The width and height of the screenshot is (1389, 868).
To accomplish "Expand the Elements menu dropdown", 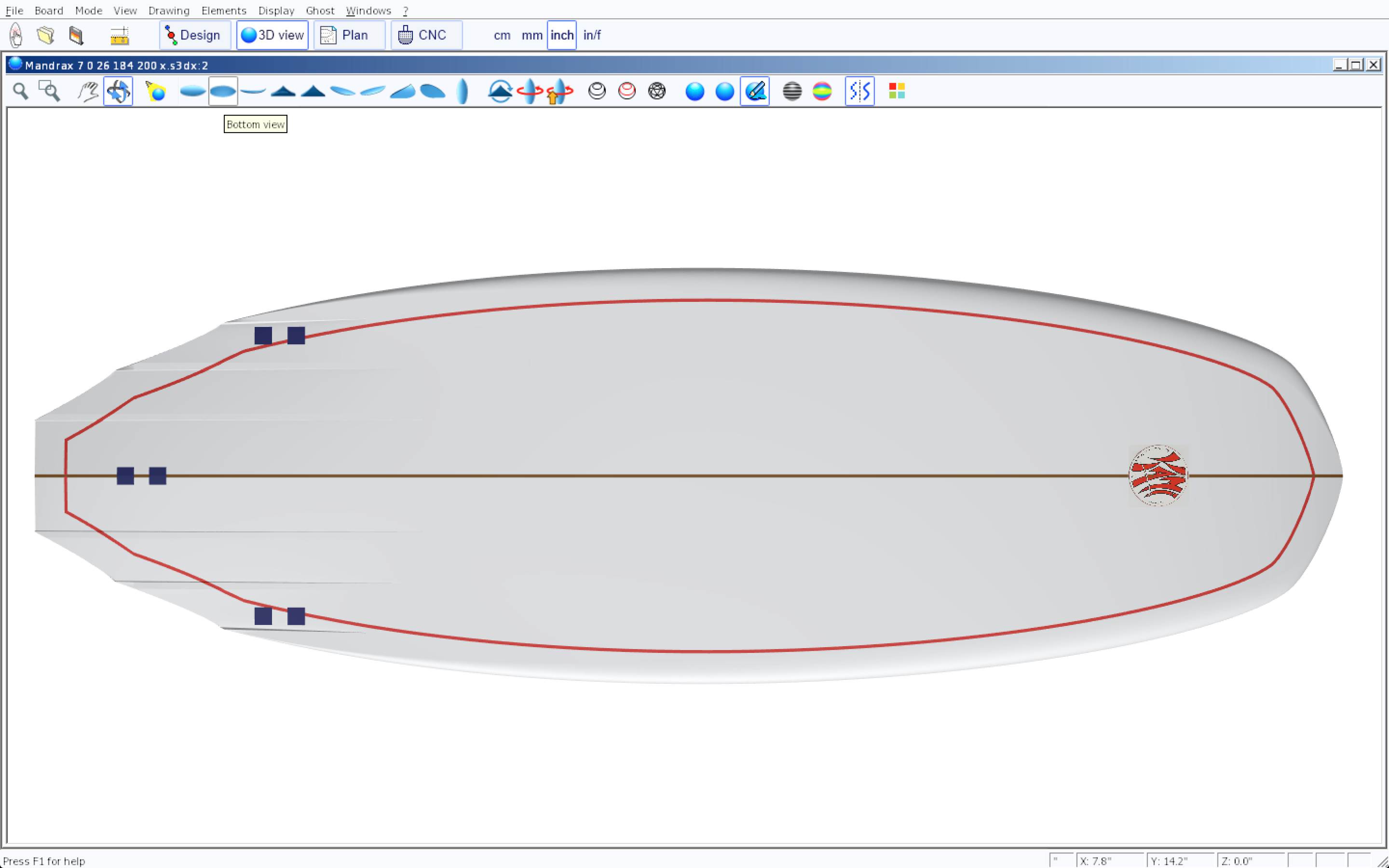I will coord(223,10).
